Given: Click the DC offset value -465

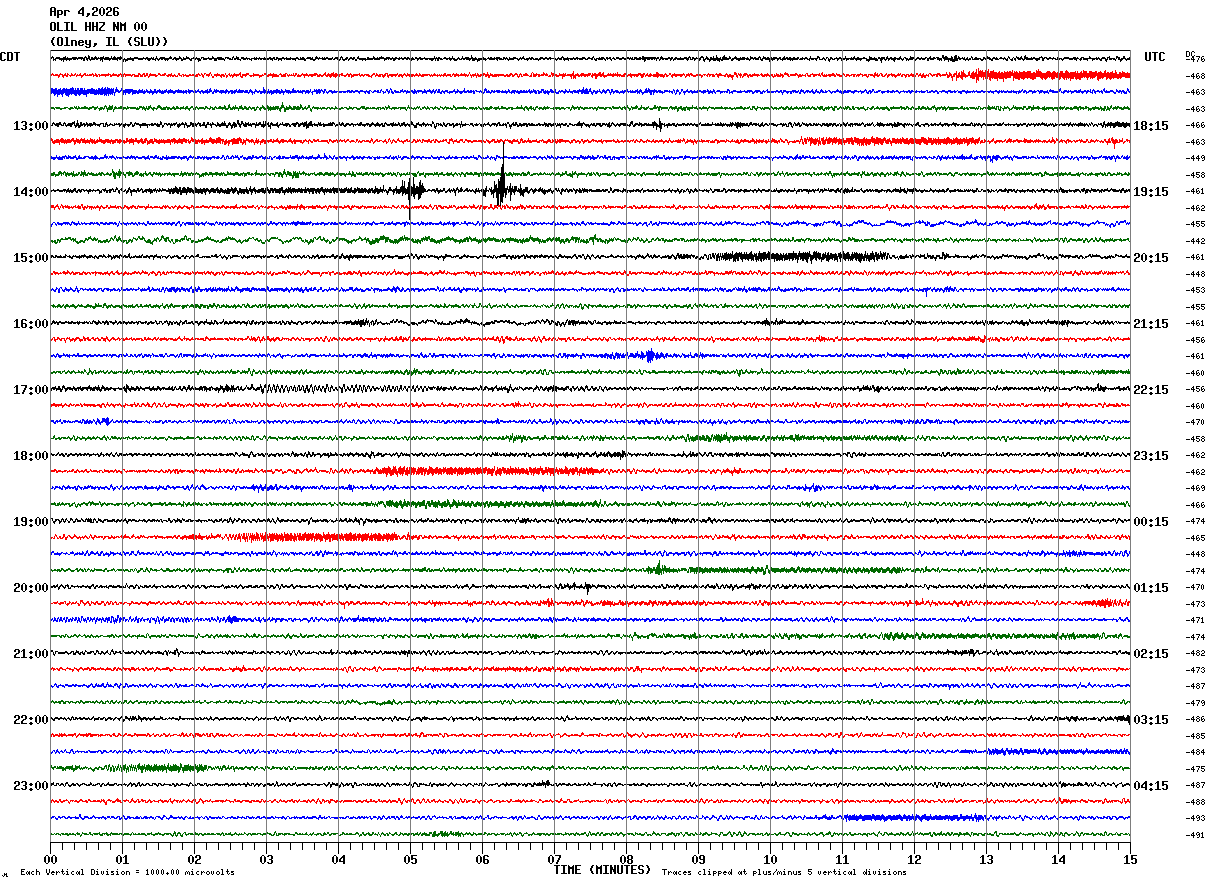Looking at the screenshot, I should (1195, 538).
